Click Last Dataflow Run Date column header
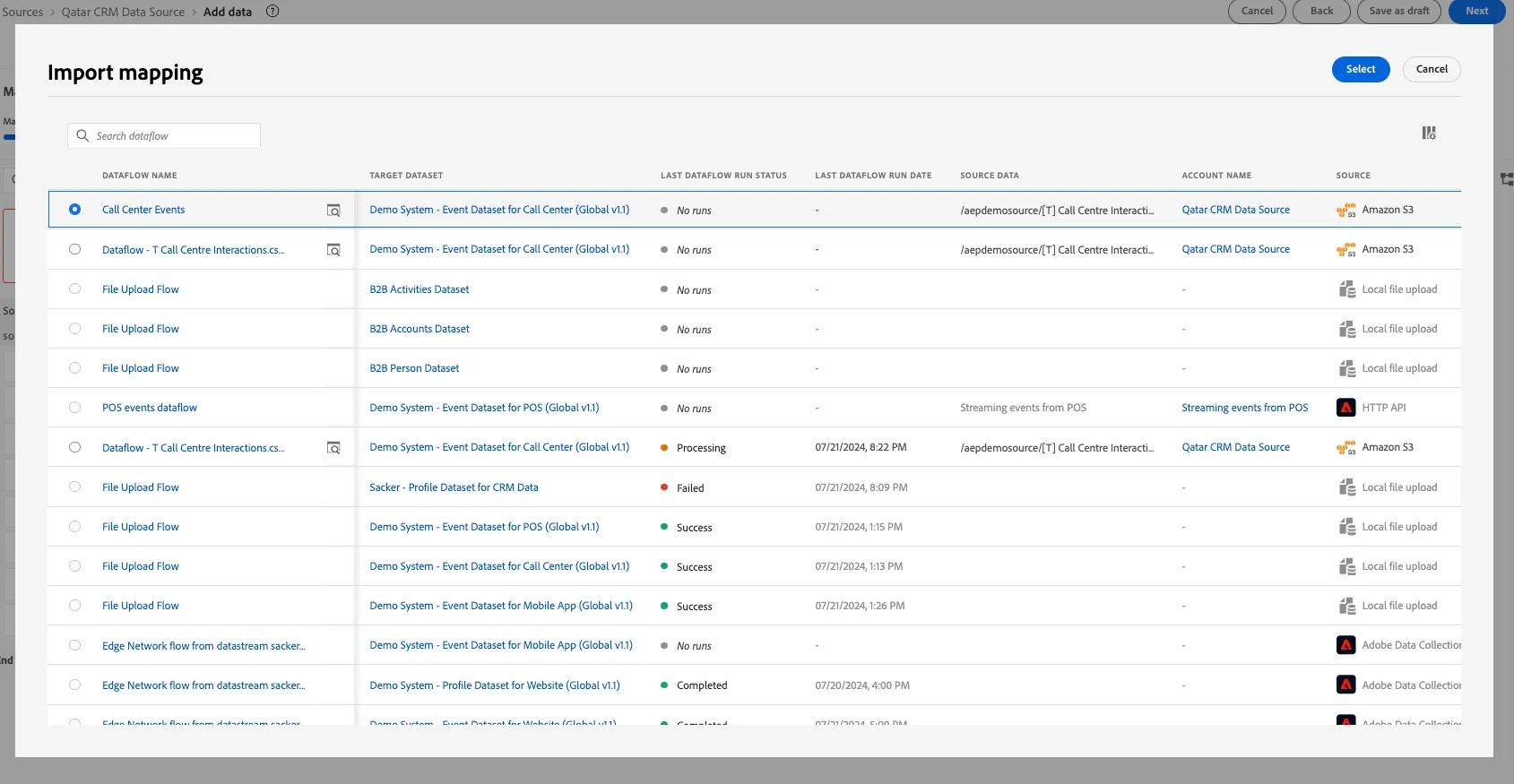This screenshot has height=784, width=1514. click(873, 176)
